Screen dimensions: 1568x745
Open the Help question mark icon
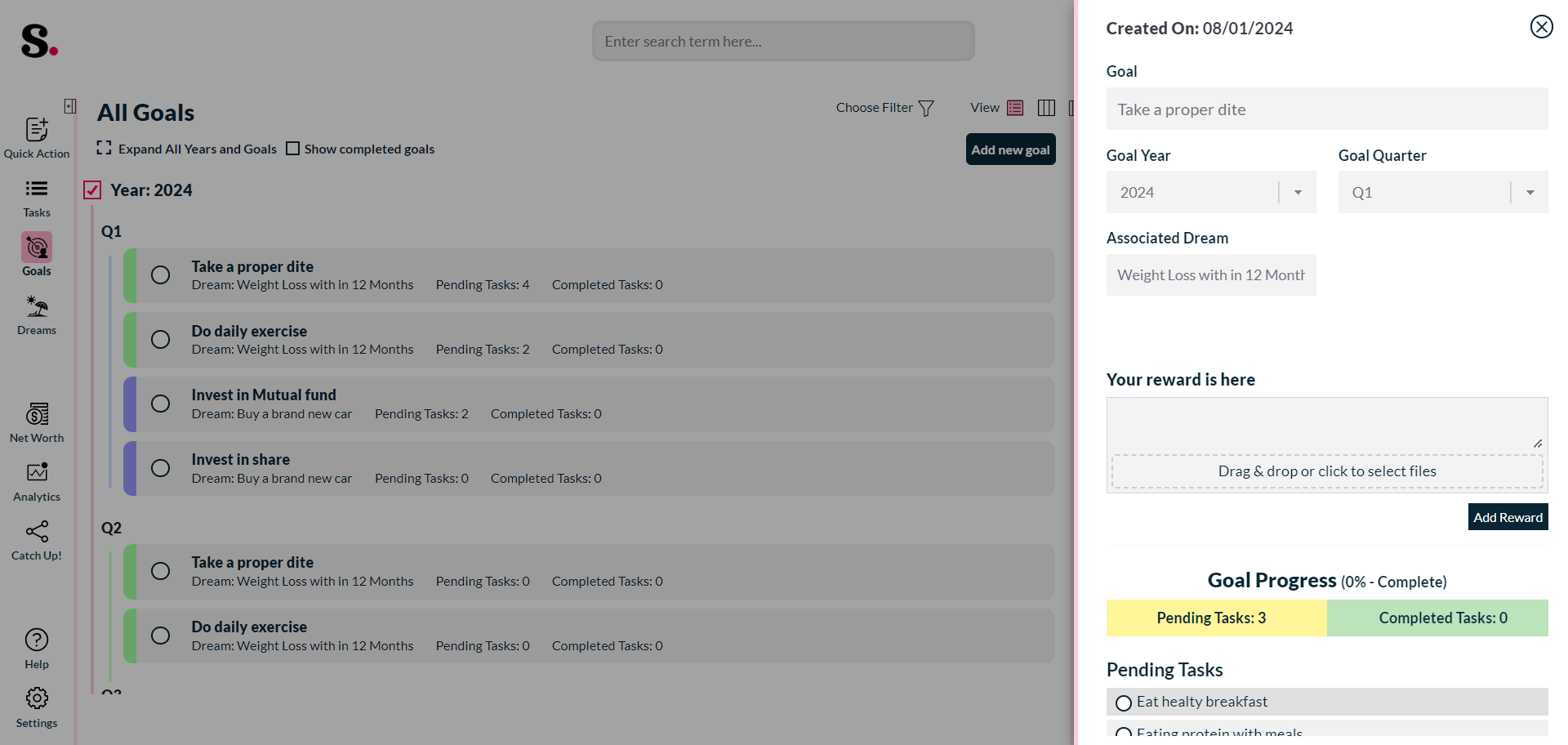pyautogui.click(x=37, y=640)
